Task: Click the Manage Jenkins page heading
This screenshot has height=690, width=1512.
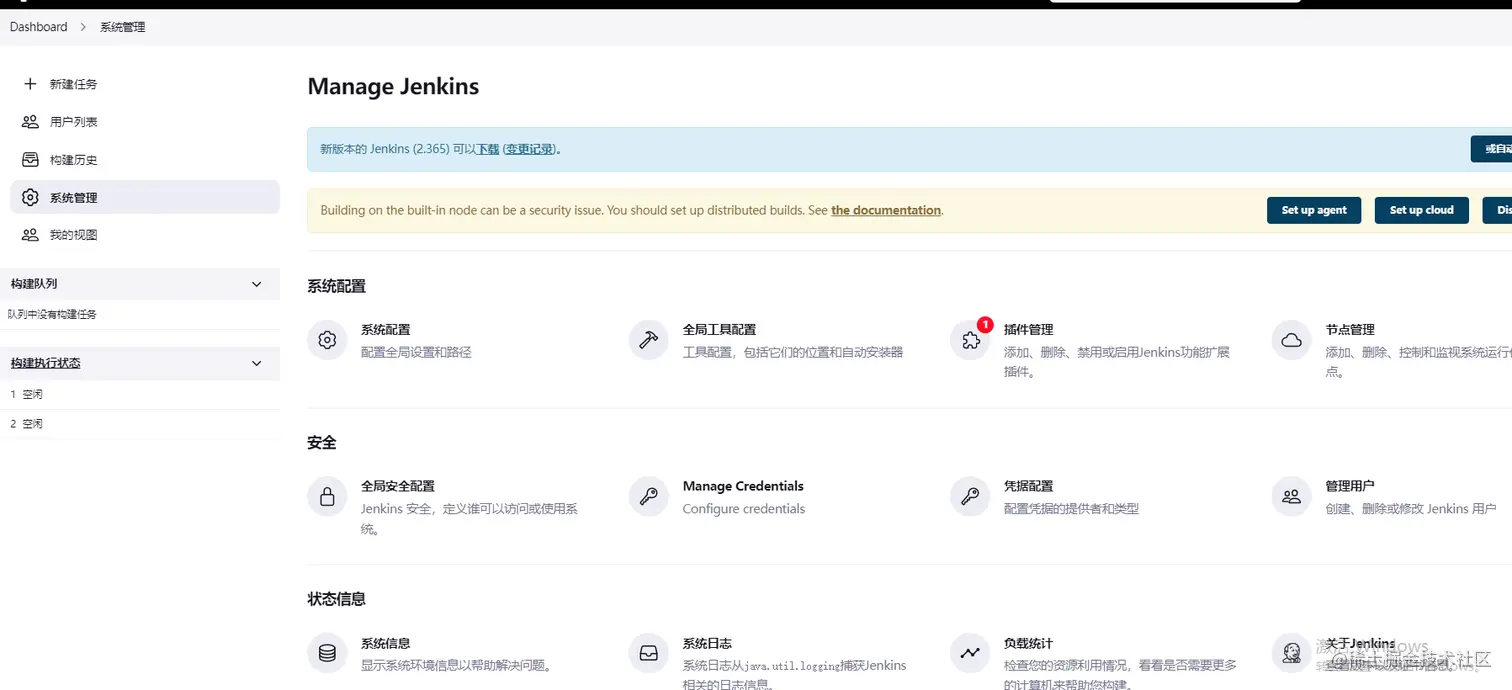Action: click(393, 86)
